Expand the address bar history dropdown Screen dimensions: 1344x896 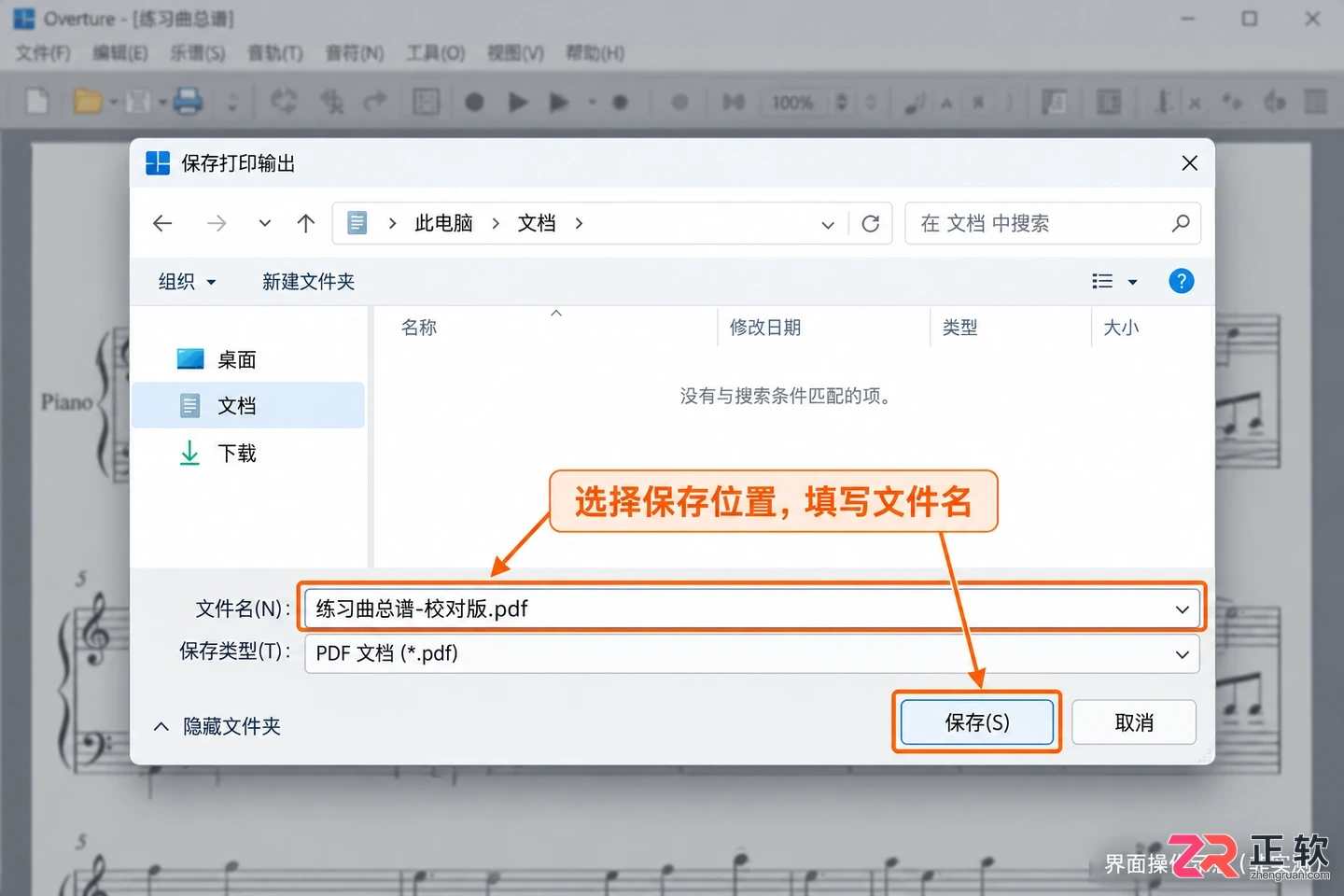[828, 225]
